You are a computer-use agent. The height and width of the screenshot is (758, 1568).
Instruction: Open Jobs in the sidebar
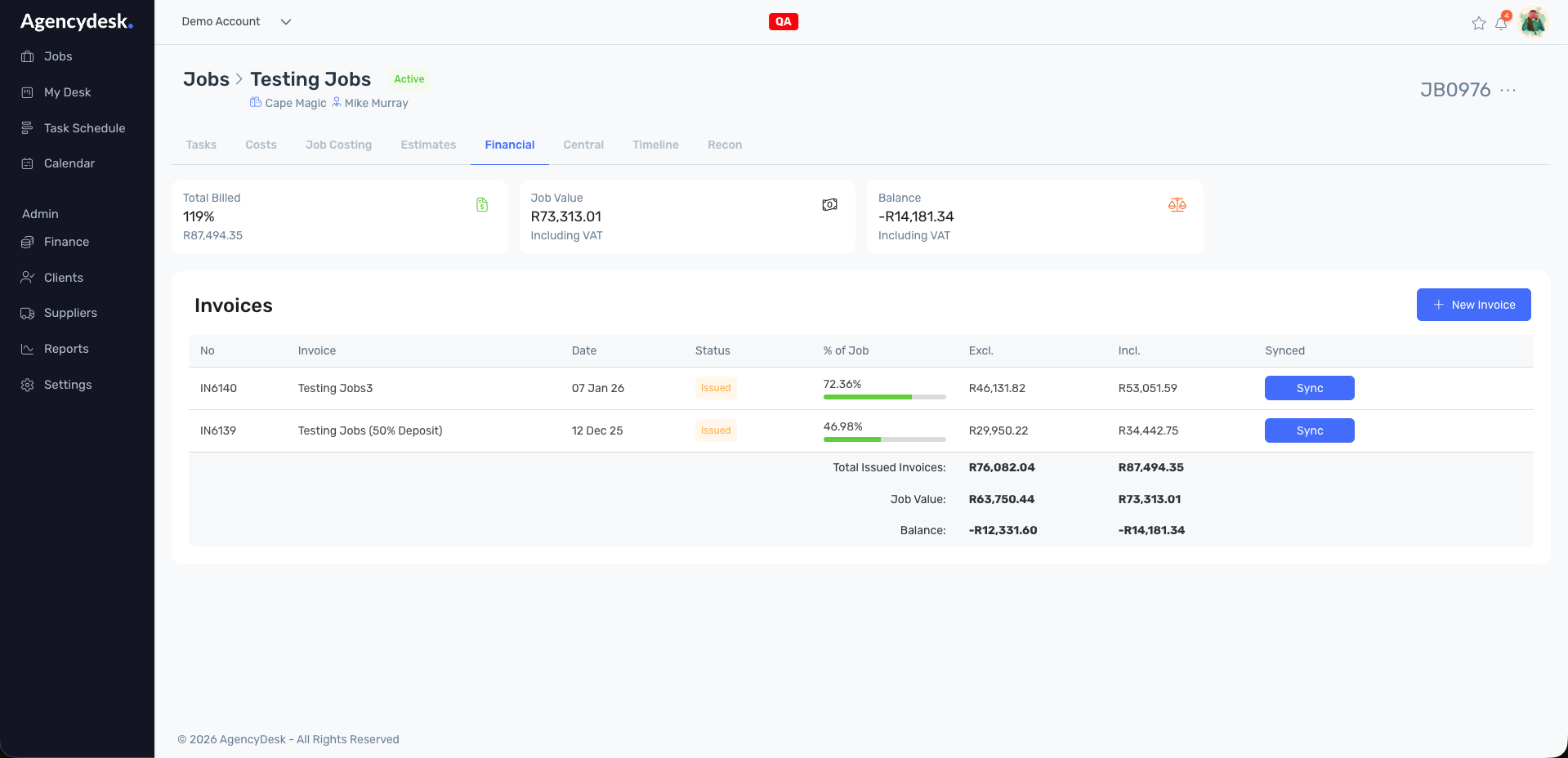[58, 56]
